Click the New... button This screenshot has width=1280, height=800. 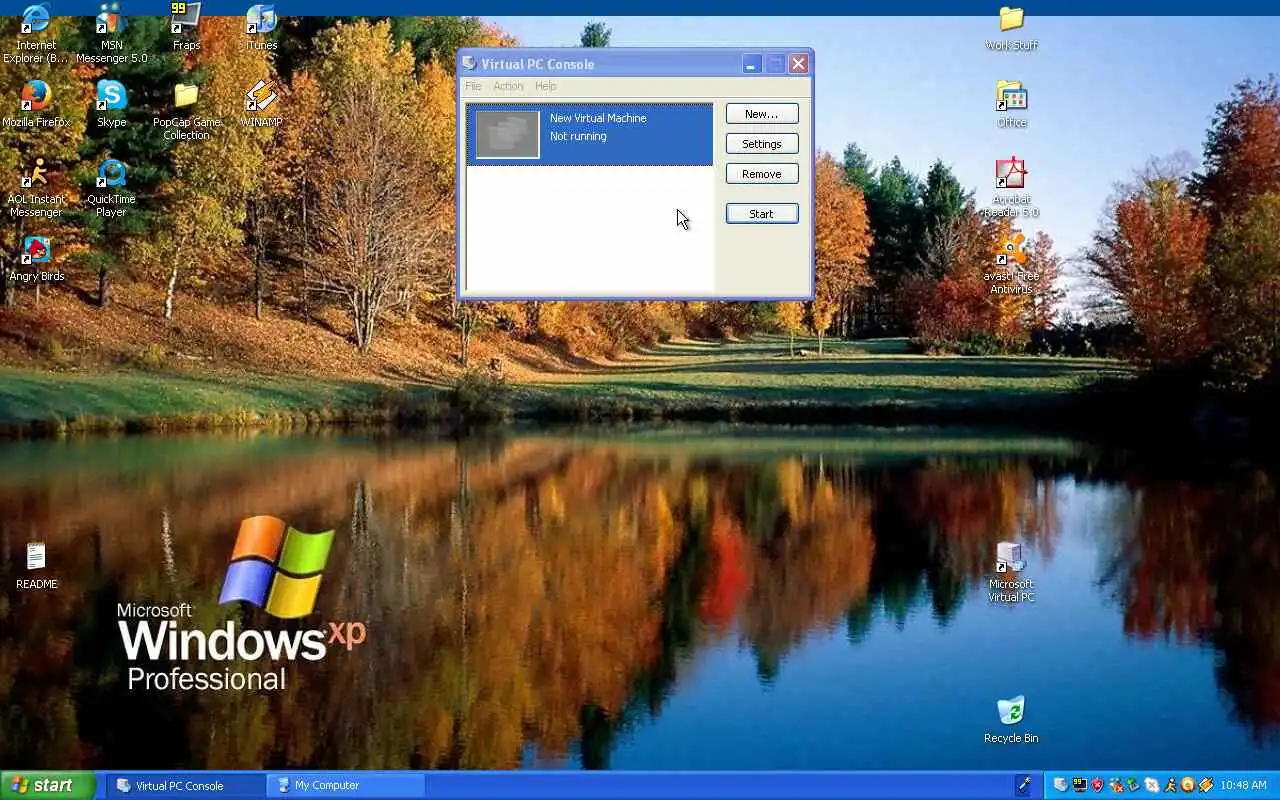(x=762, y=114)
